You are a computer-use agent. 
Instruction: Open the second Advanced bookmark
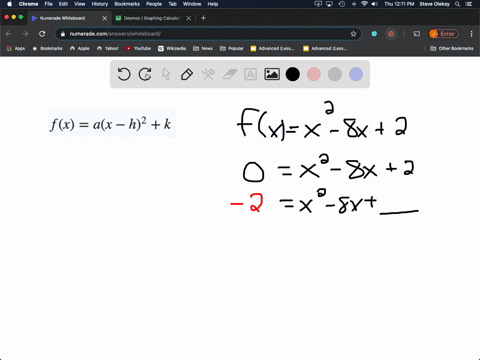point(325,48)
